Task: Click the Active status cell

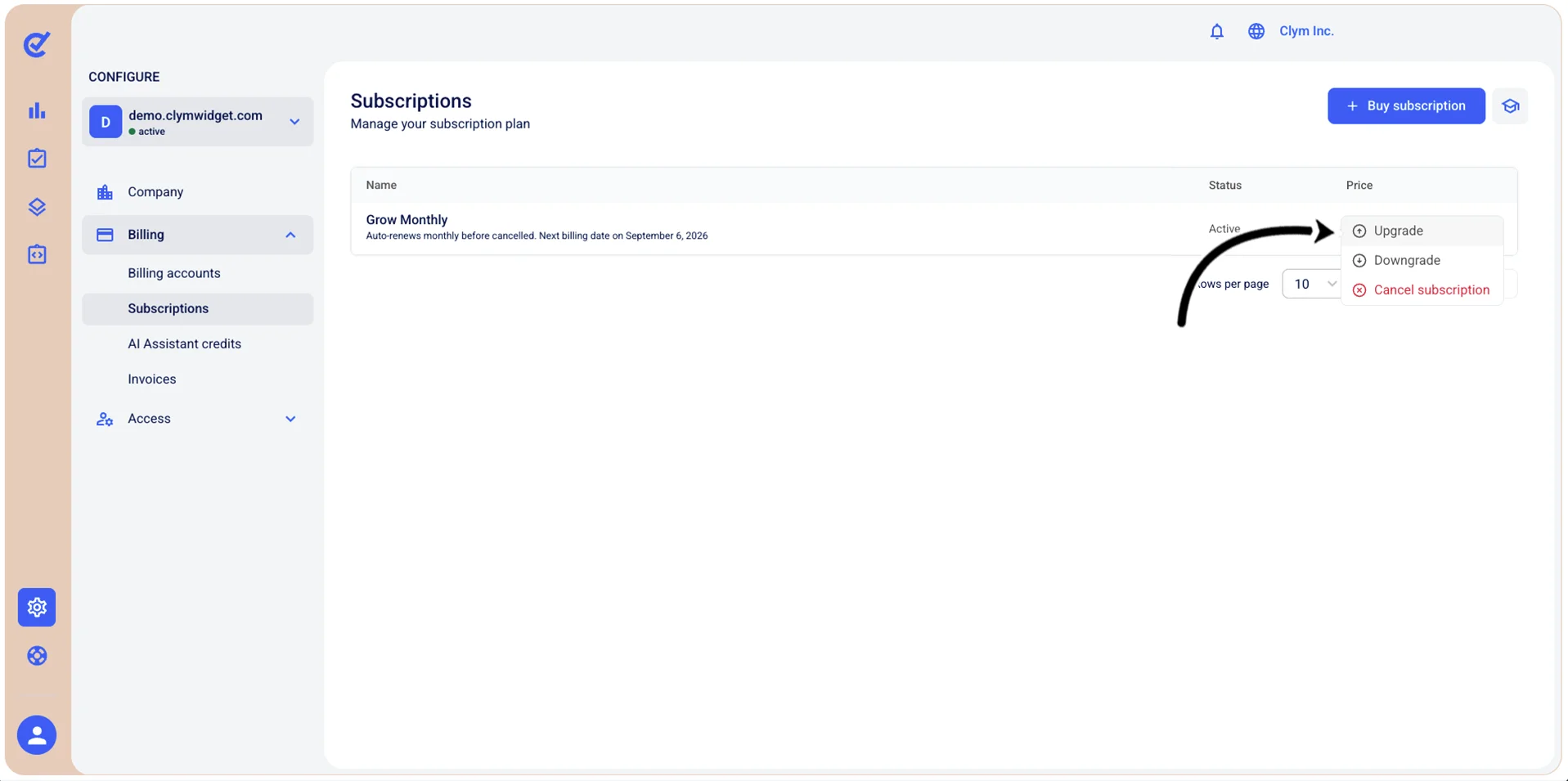Action: coord(1224,229)
